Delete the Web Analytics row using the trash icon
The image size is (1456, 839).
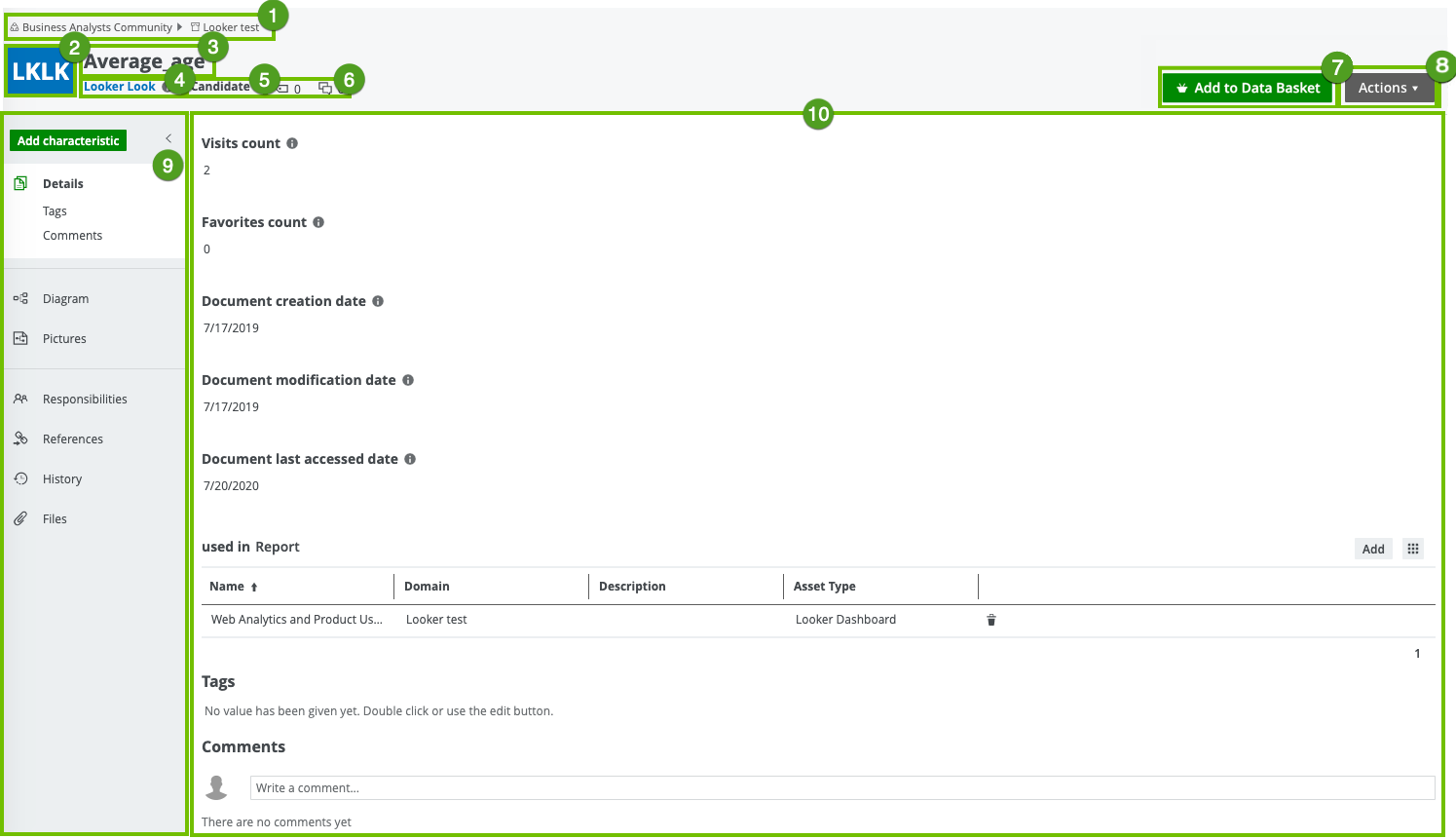point(991,620)
